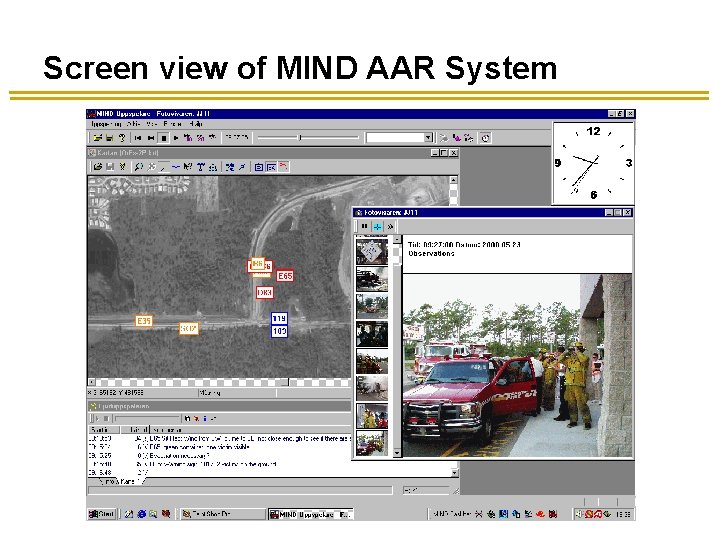Select red E65 unit marker on map
The height and width of the screenshot is (540, 720).
285,276
